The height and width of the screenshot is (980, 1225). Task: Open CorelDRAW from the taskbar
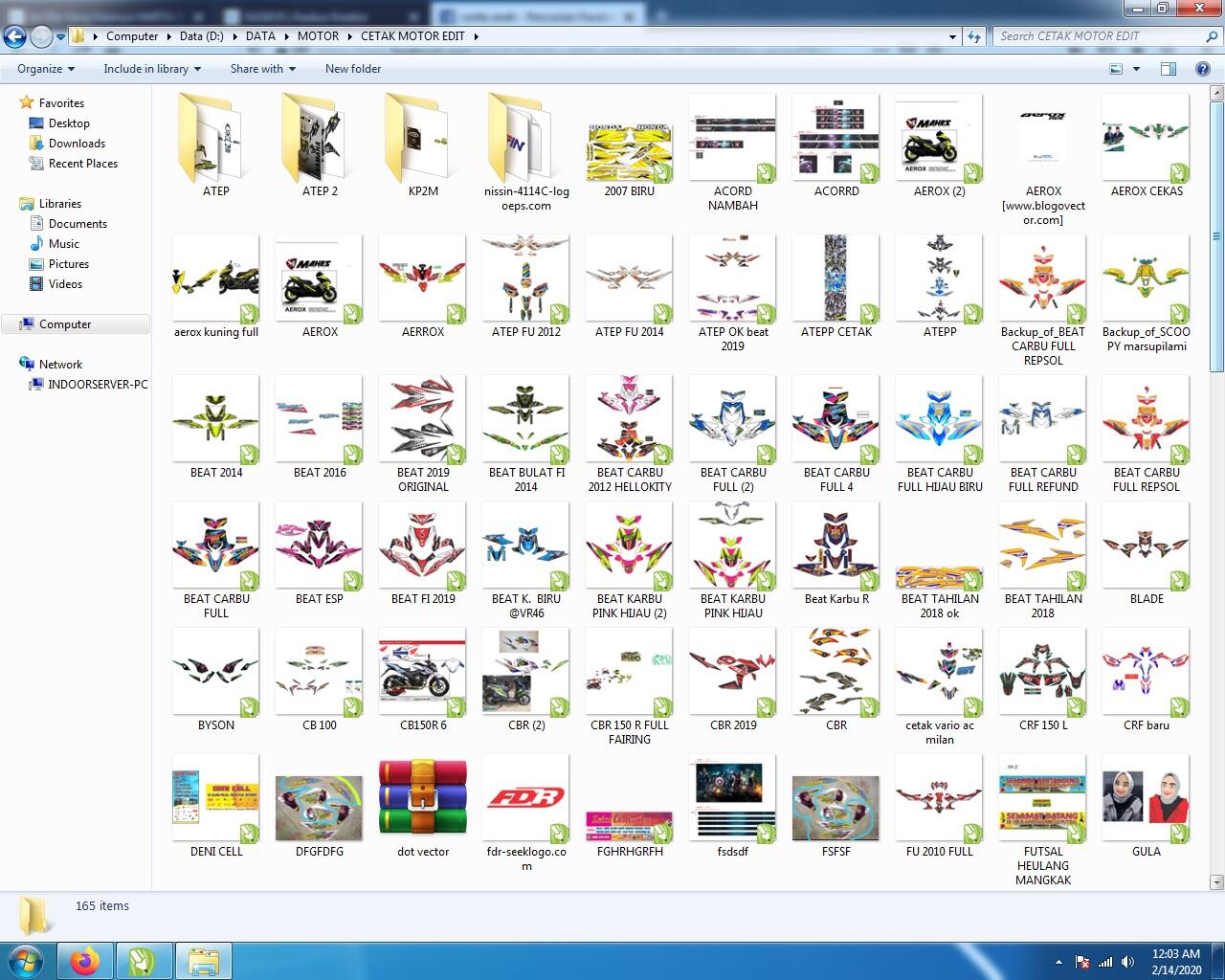tap(144, 961)
